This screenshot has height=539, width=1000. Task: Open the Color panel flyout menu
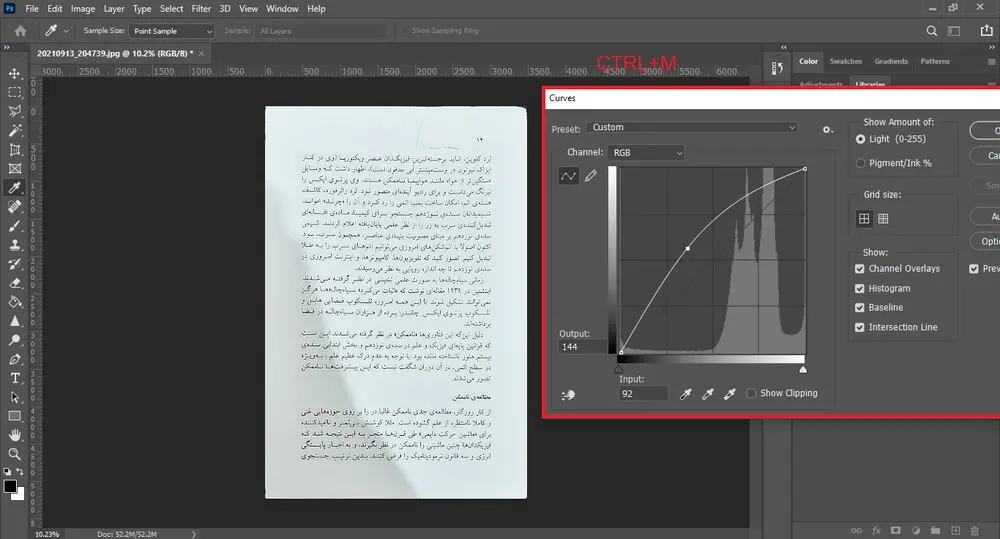click(x=992, y=62)
